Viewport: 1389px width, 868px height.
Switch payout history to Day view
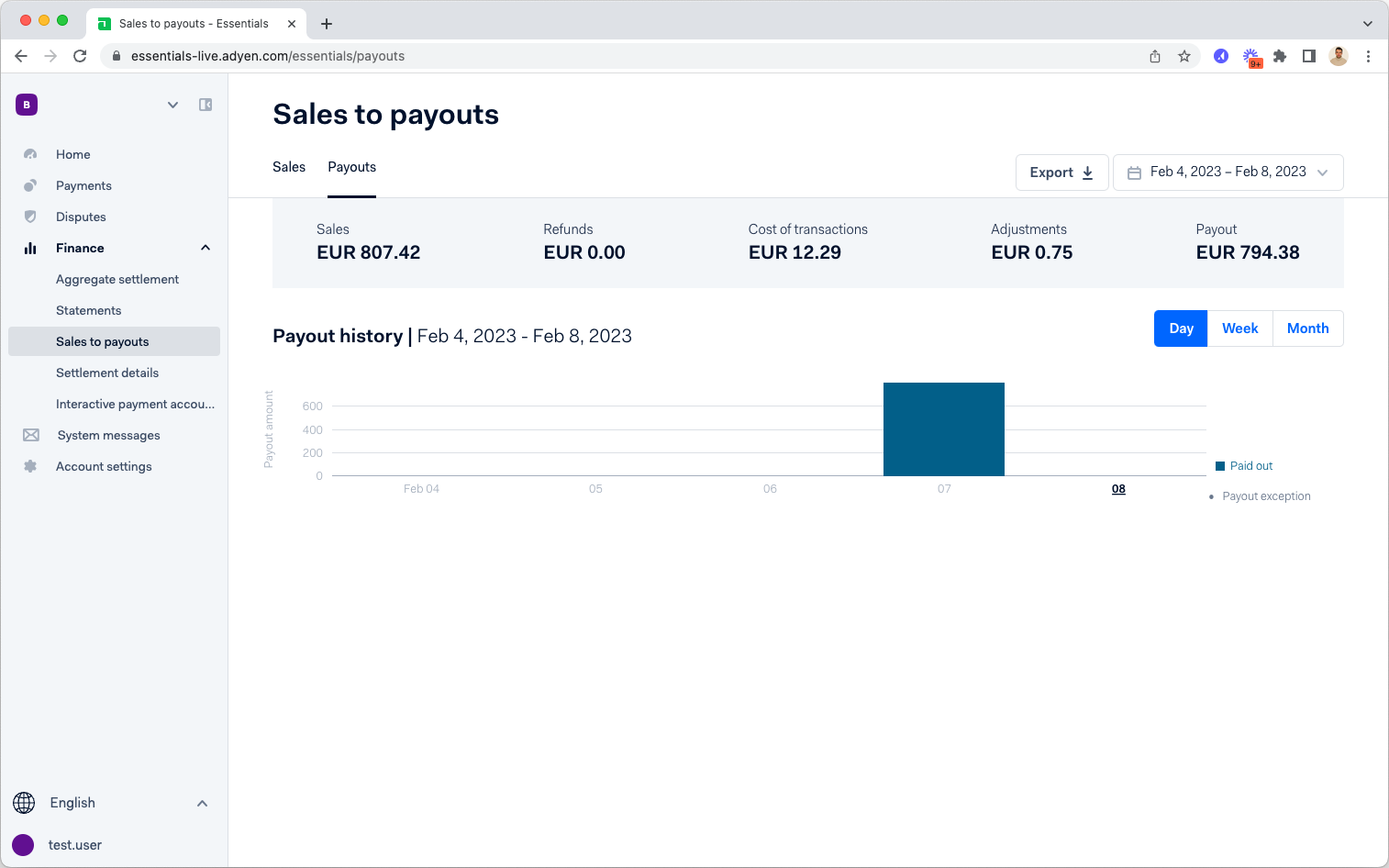pos(1181,328)
